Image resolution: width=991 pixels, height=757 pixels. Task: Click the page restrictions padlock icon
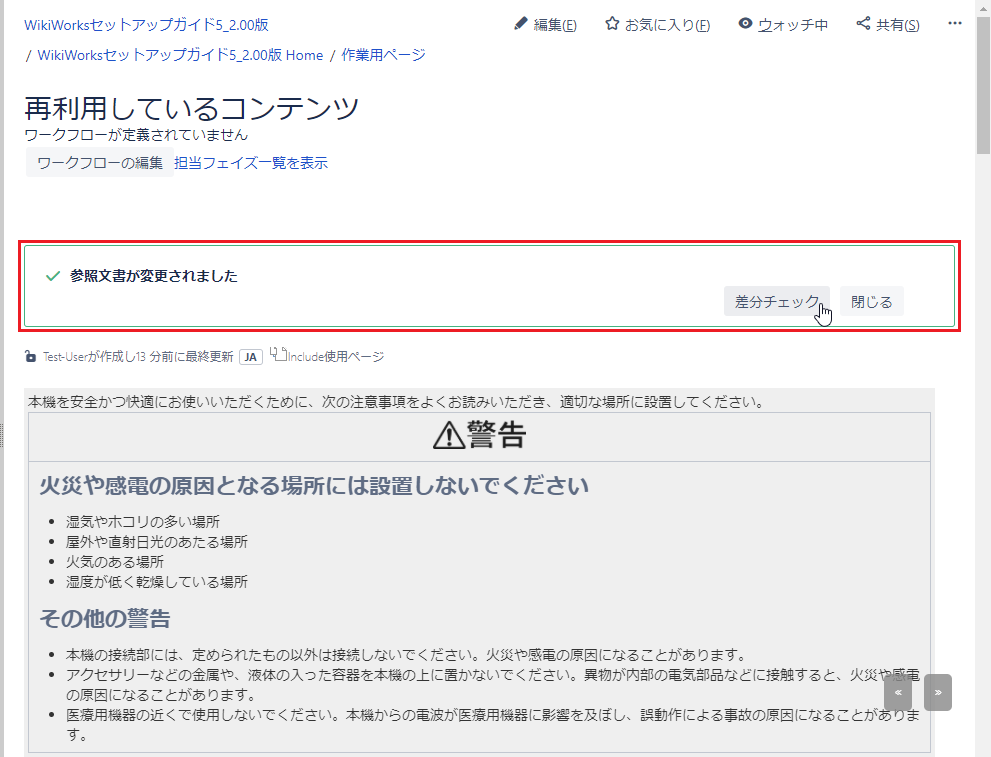click(x=31, y=357)
